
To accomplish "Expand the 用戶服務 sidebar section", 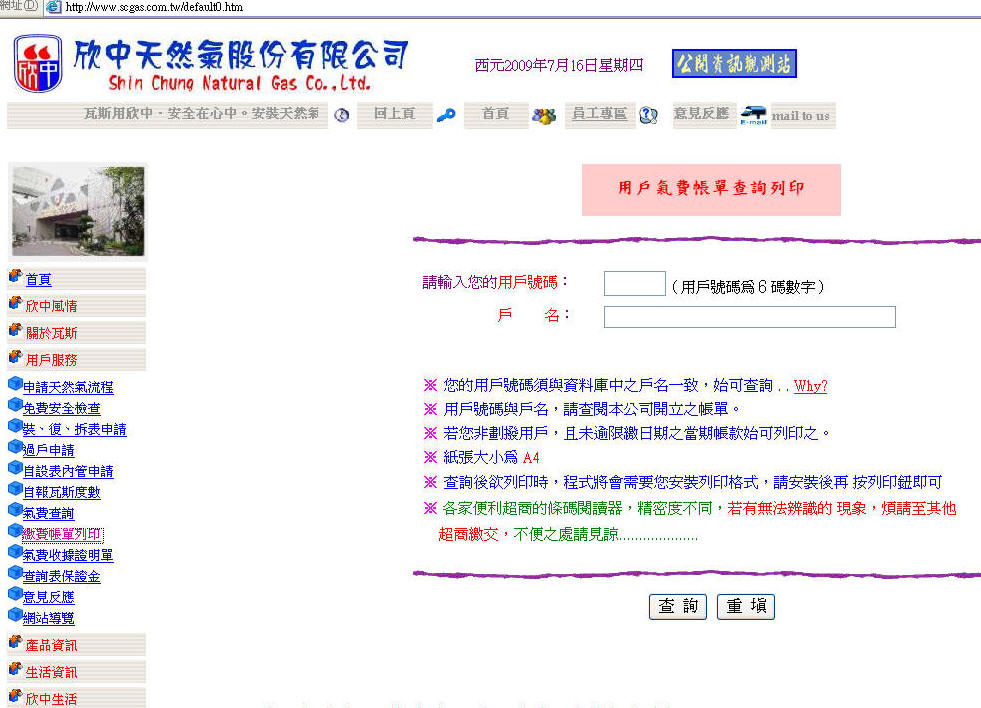I will pos(51,360).
